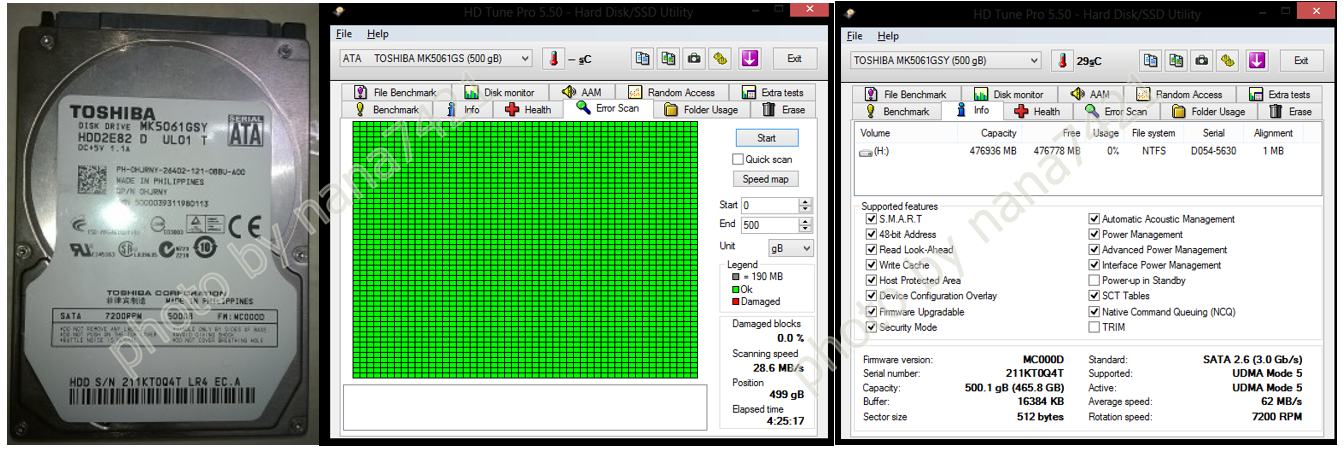Open options tools icon in Info window

pyautogui.click(x=1228, y=60)
